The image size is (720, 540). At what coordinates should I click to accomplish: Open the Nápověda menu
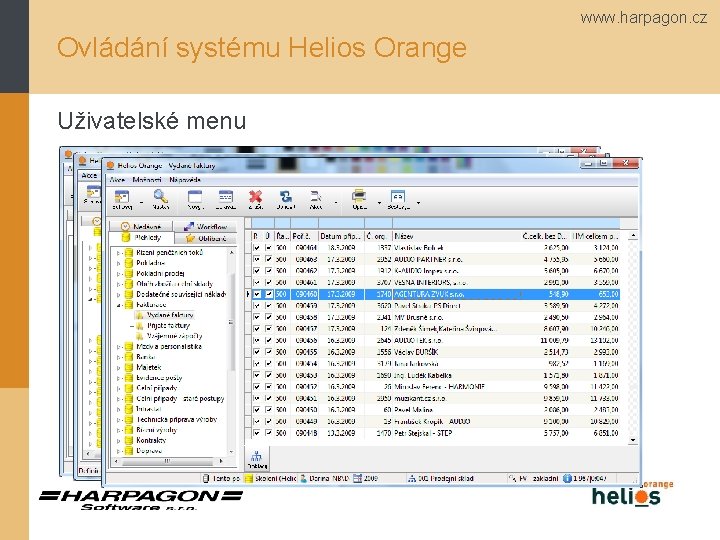click(185, 180)
